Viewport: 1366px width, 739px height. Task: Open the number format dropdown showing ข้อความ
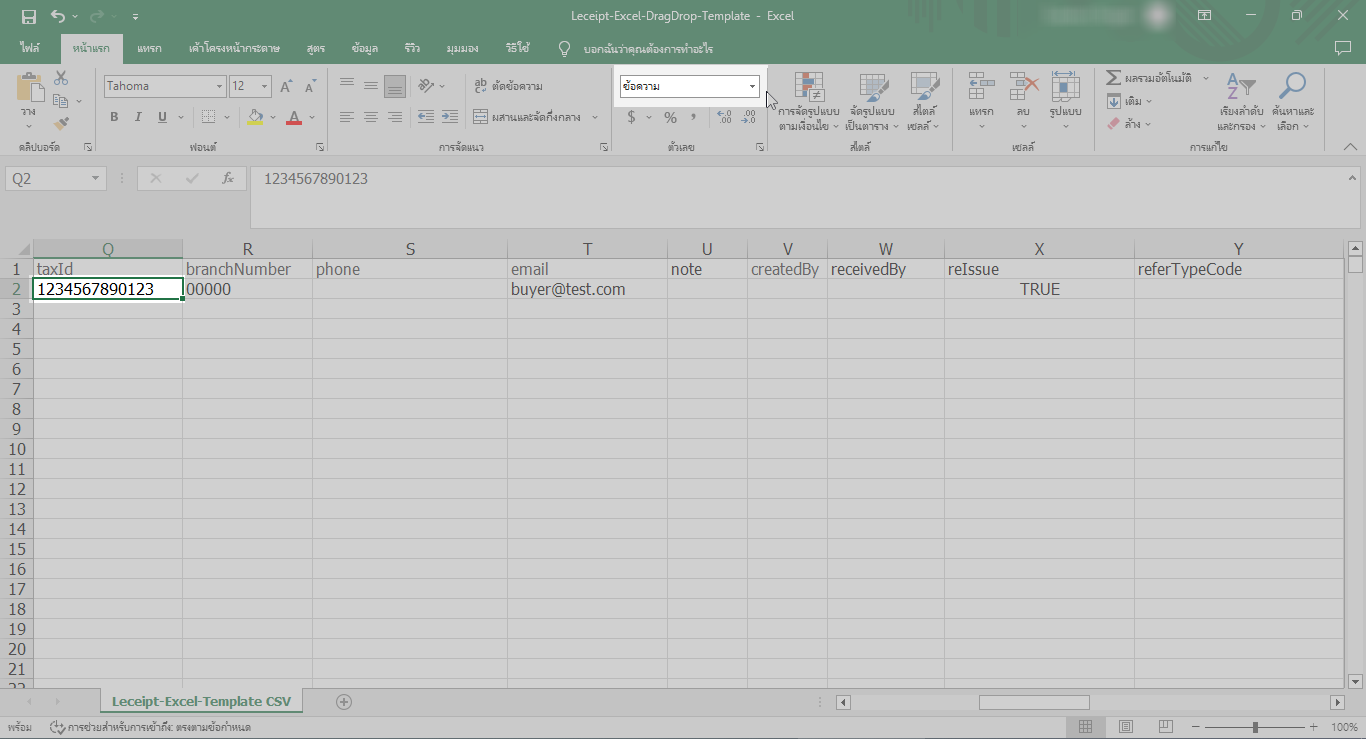click(751, 86)
